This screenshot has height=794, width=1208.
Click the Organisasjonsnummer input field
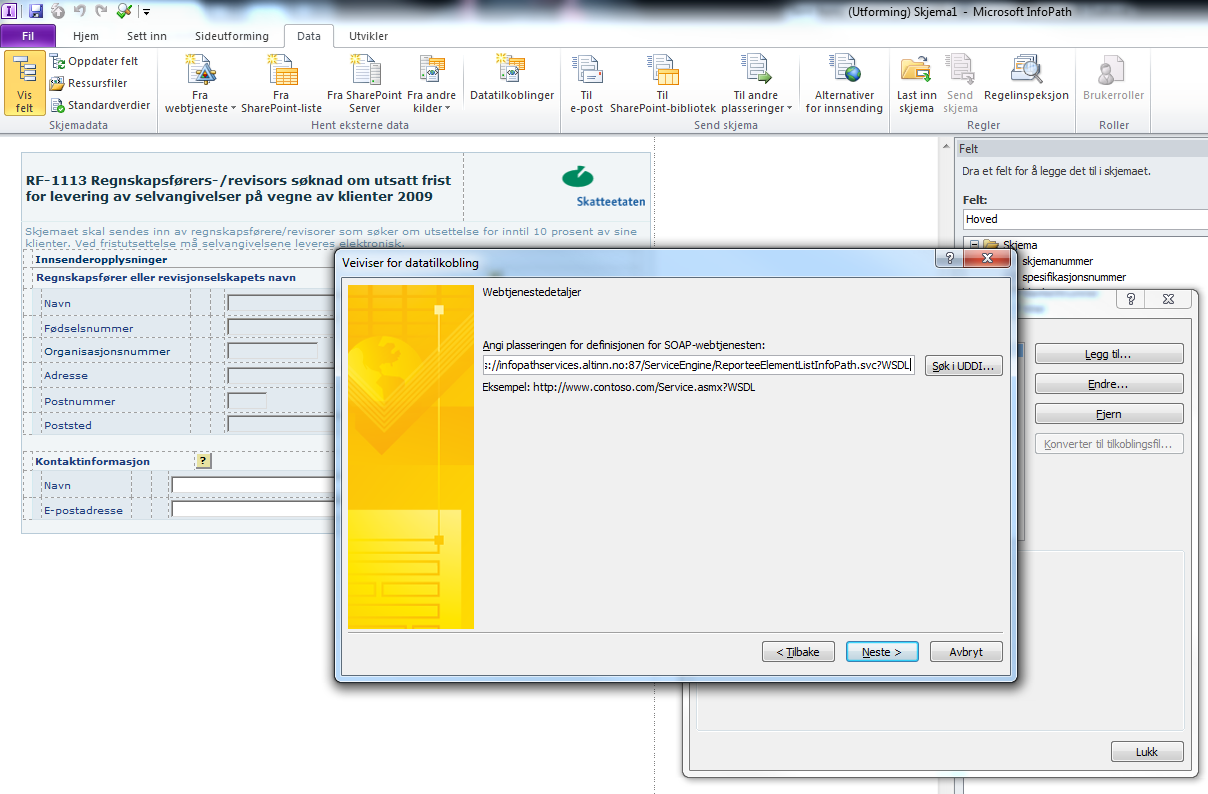coord(272,351)
